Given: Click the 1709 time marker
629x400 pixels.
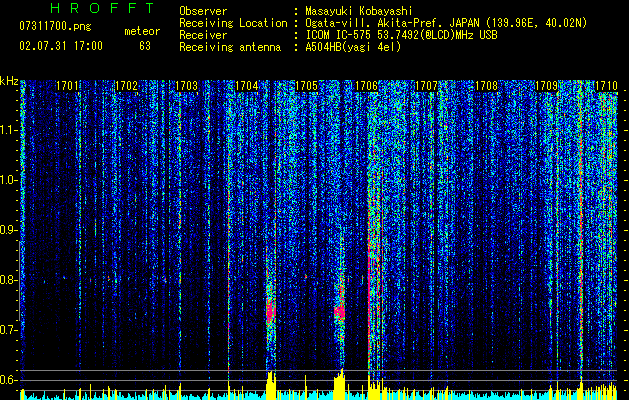Looking at the screenshot, I should [546, 86].
